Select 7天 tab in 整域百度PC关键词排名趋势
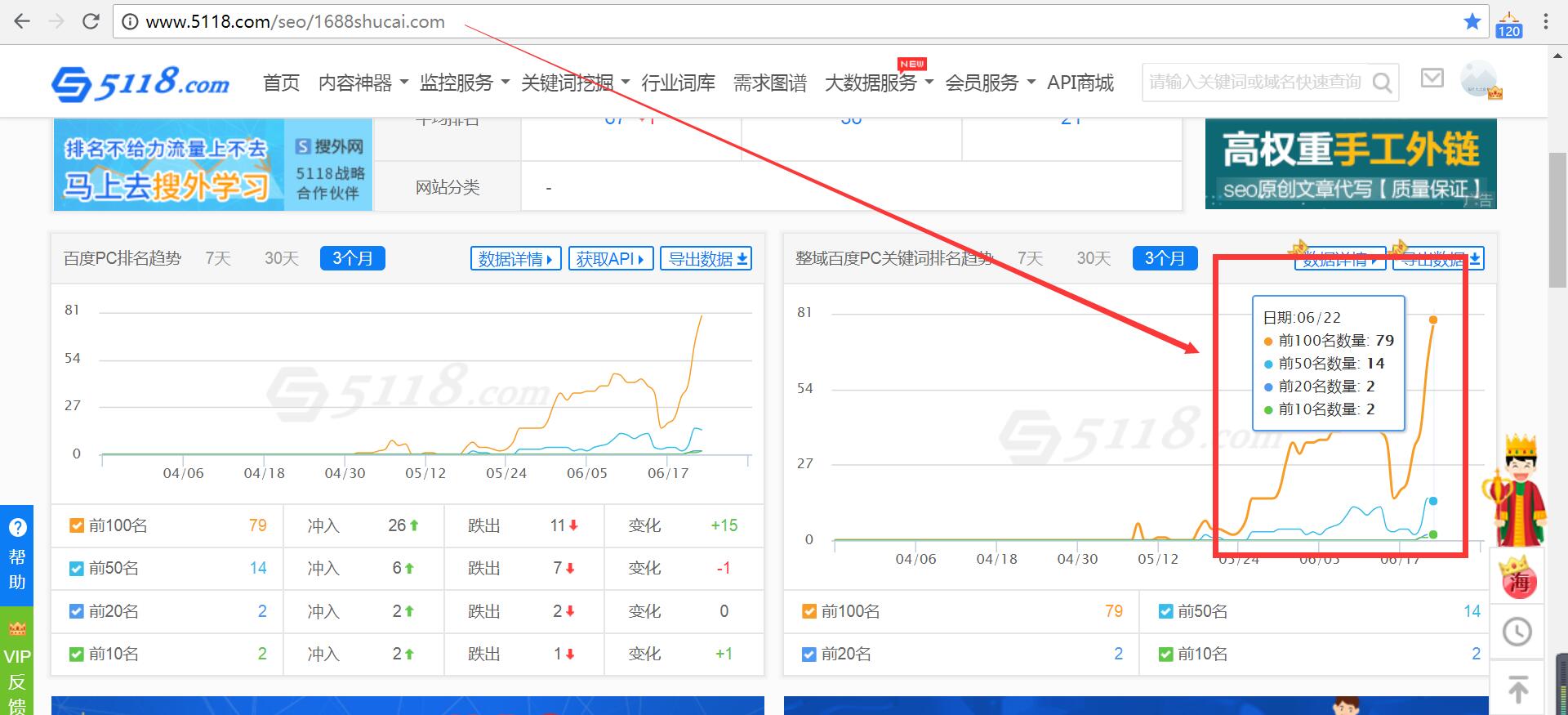 [1031, 258]
